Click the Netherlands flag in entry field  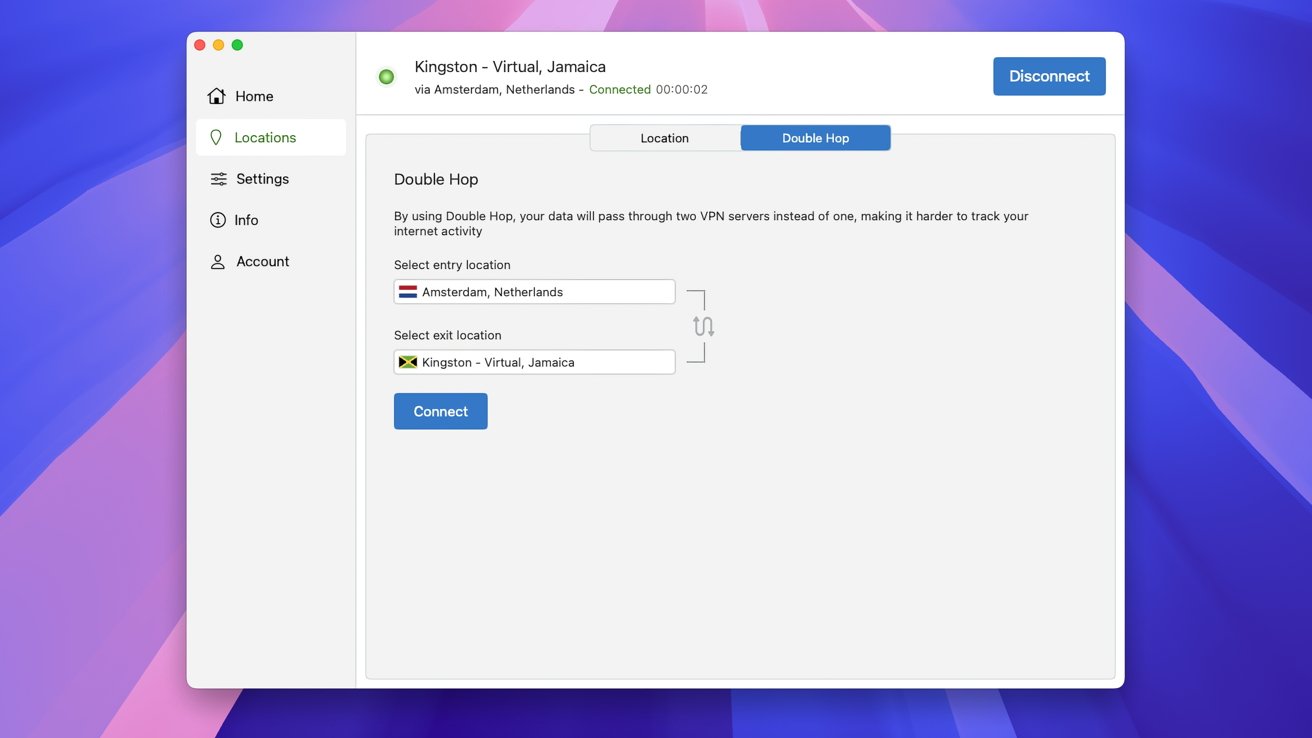pyautogui.click(x=408, y=292)
